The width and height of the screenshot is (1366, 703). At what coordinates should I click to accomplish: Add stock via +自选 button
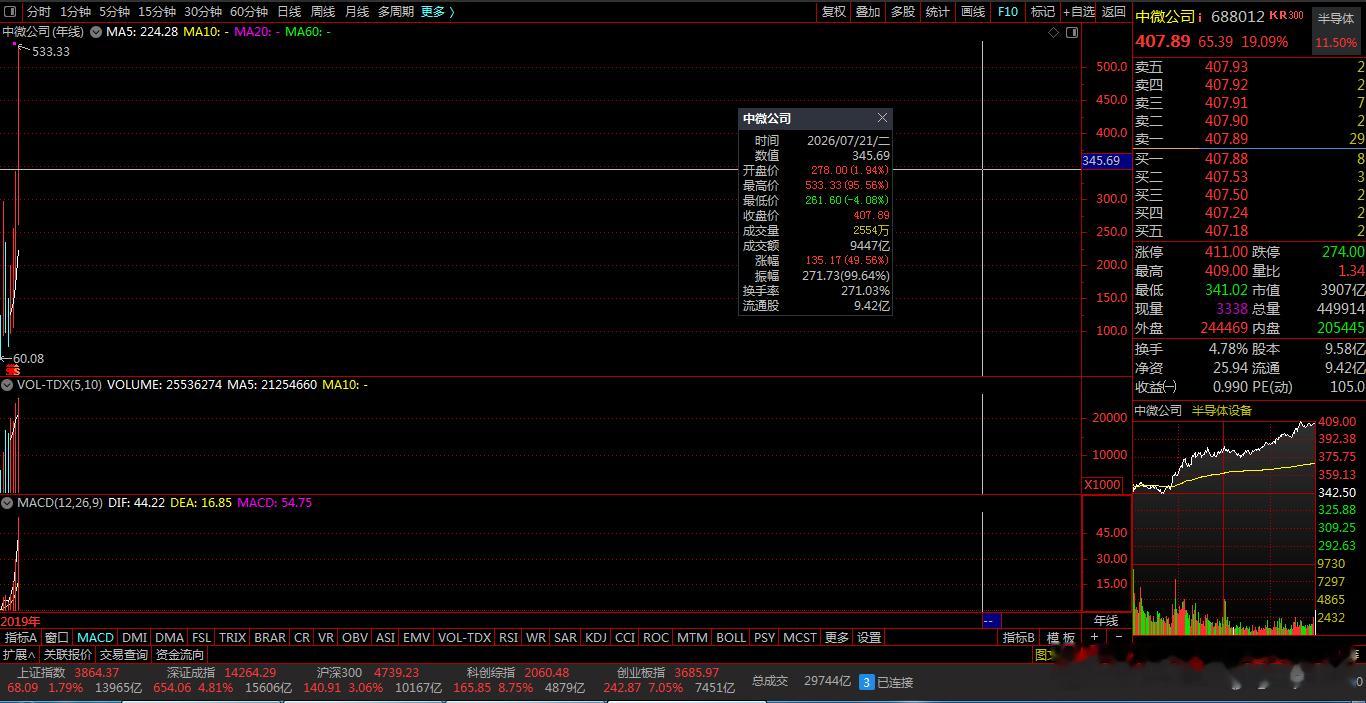click(1079, 11)
